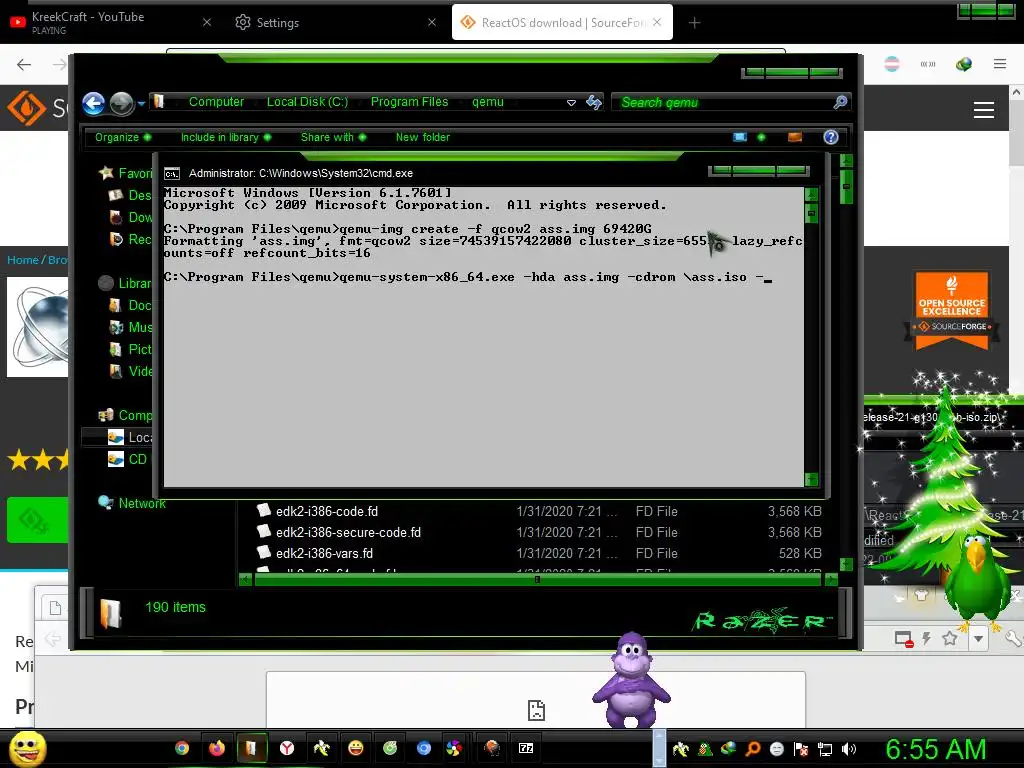Screen dimensions: 1024x768
Task: Select Computer in the address breadcrumb
Action: (x=216, y=102)
